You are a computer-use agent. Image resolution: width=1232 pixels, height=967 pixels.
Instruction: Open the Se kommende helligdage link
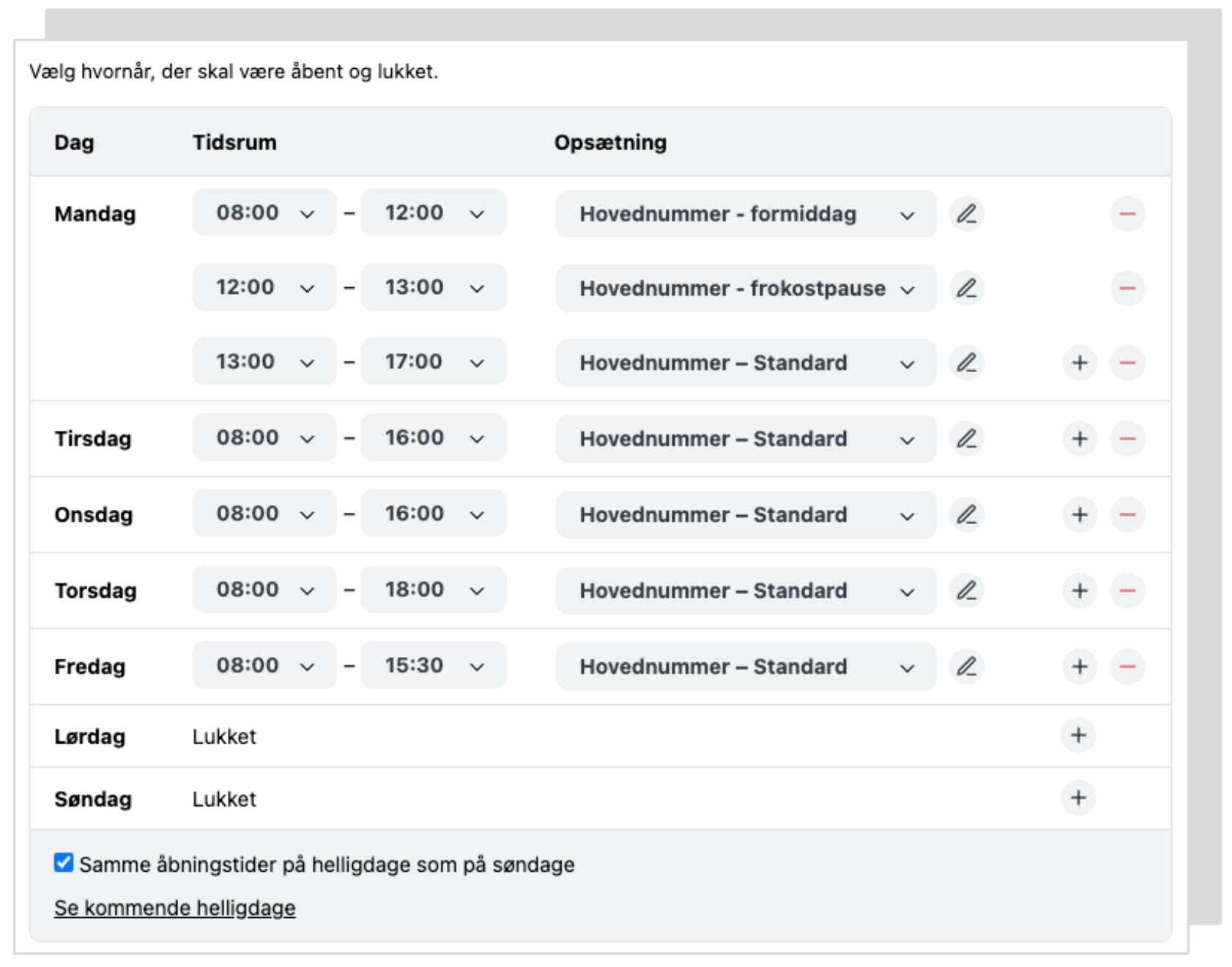(175, 908)
